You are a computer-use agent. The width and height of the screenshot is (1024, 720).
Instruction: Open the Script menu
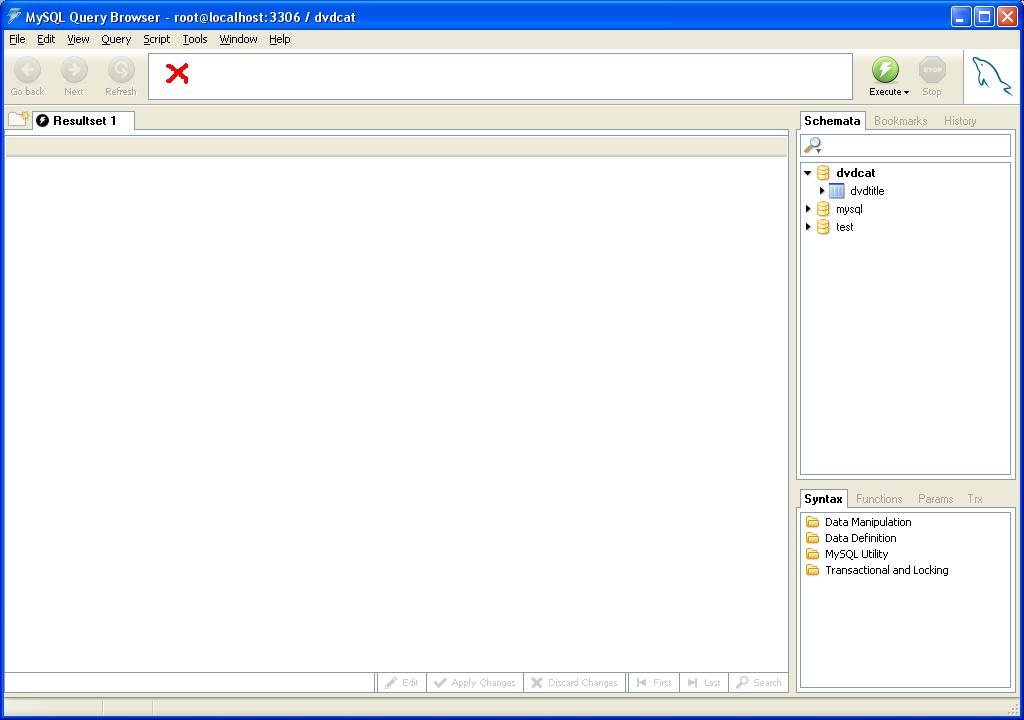[x=157, y=39]
